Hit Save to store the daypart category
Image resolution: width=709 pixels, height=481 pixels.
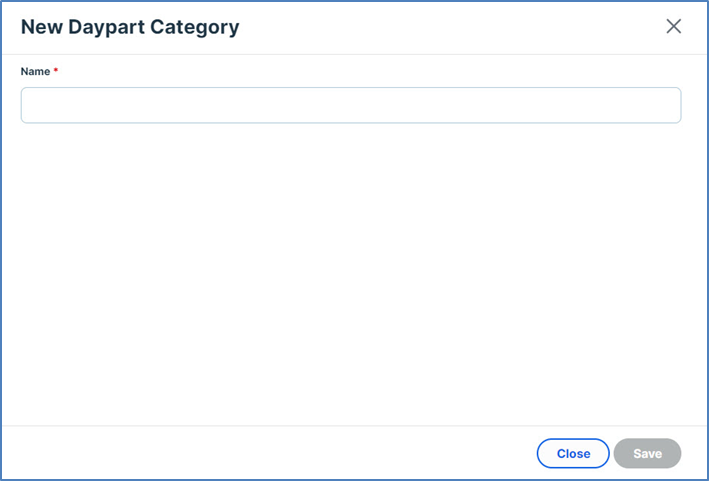coord(647,453)
